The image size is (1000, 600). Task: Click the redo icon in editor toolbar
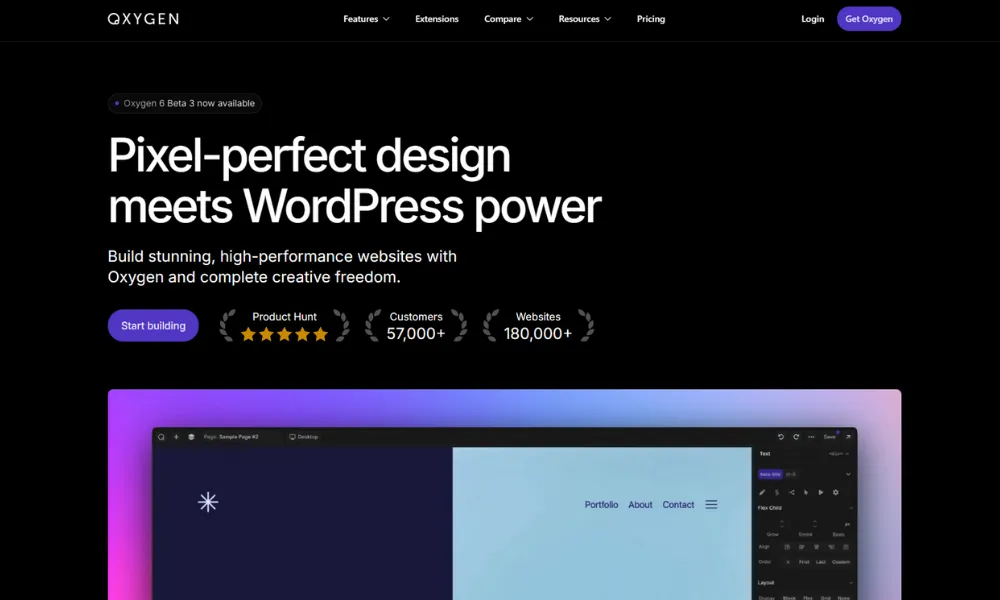[x=796, y=437]
